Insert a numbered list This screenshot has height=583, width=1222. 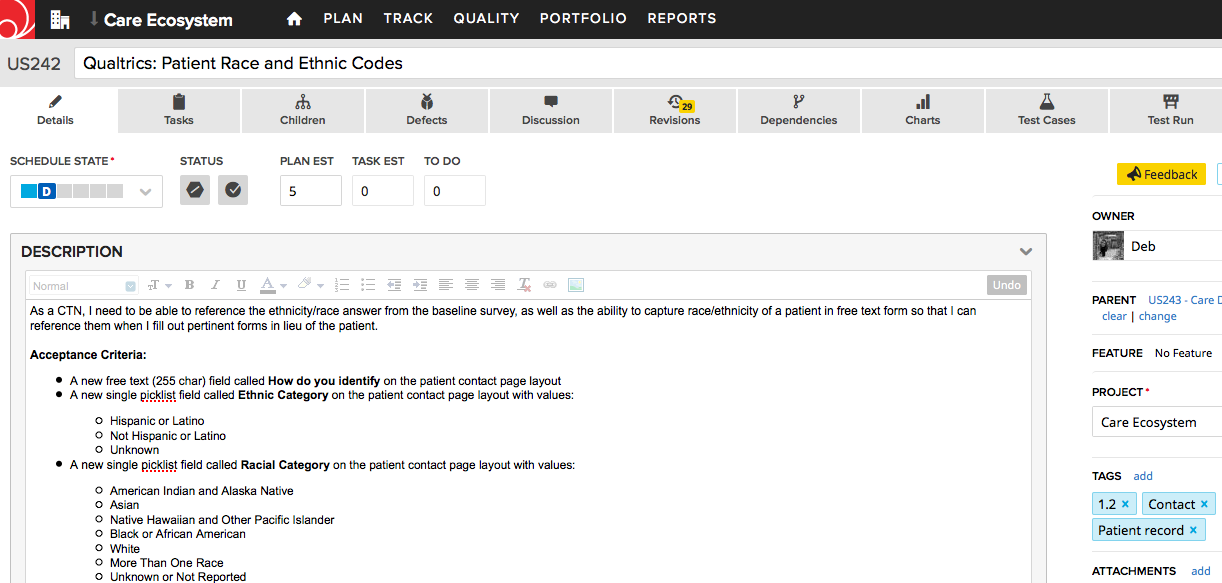[x=341, y=285]
